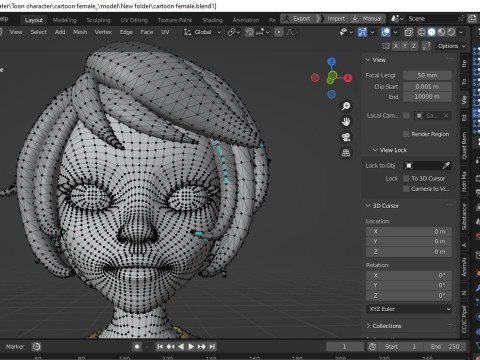Open the Mesh menu
This screenshot has height=360, width=480.
pyautogui.click(x=80, y=32)
